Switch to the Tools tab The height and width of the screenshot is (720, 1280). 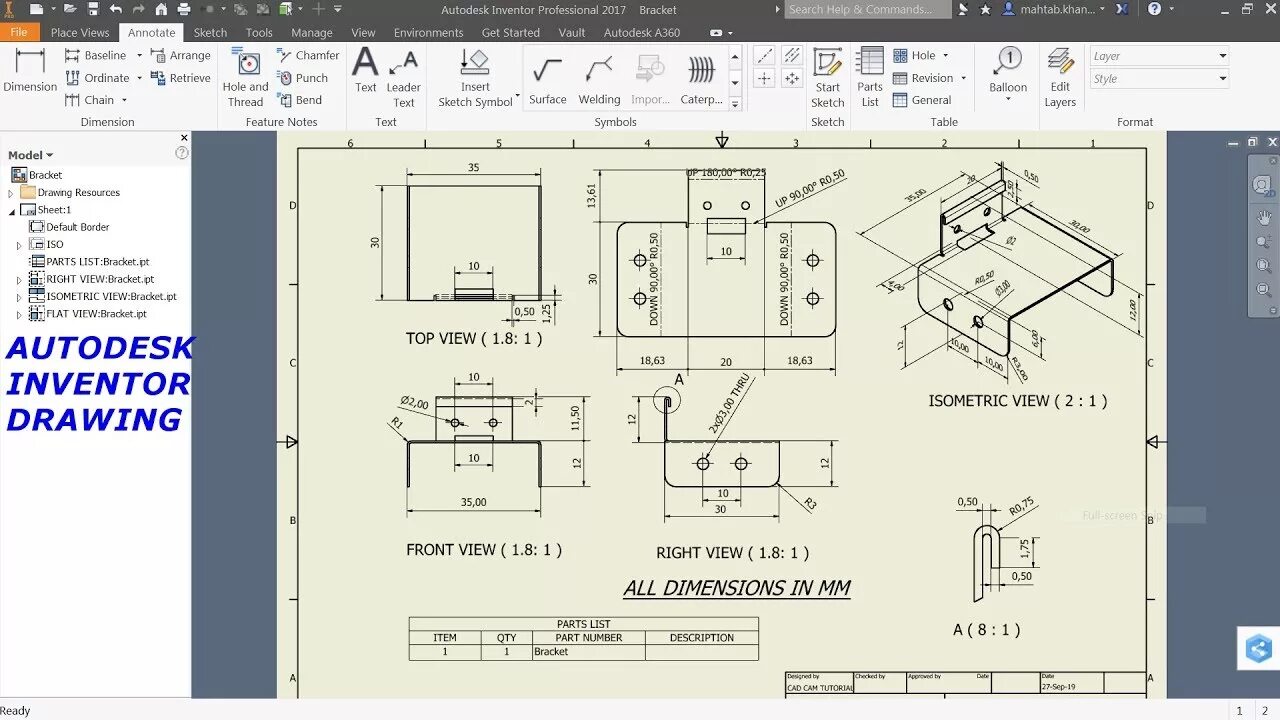[x=259, y=32]
